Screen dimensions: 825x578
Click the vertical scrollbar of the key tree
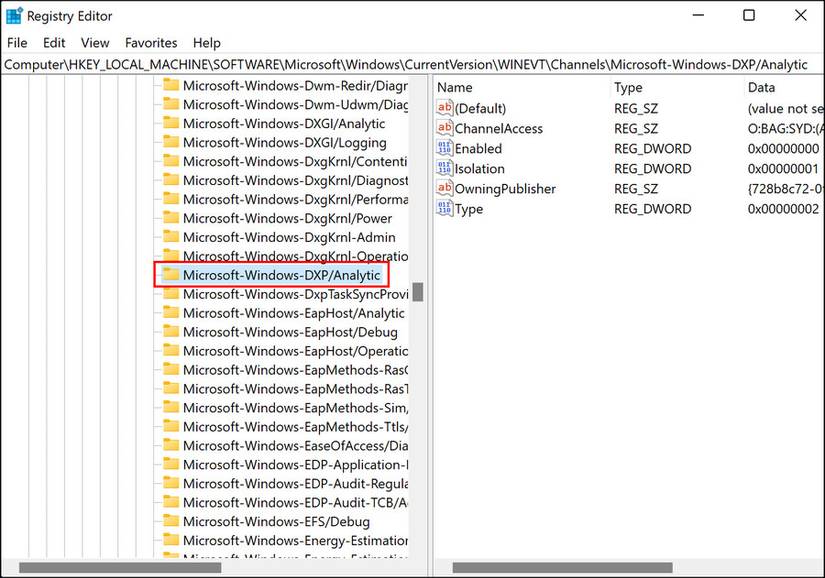click(x=419, y=291)
